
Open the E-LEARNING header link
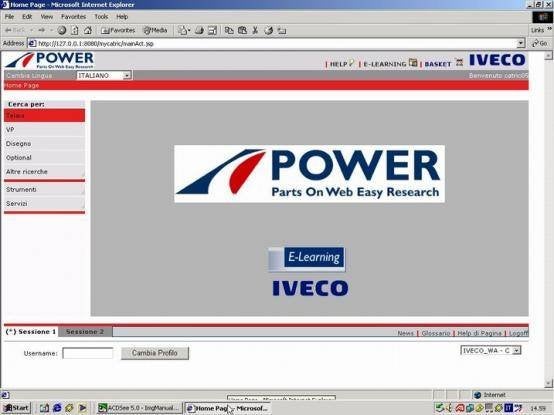(x=385, y=64)
